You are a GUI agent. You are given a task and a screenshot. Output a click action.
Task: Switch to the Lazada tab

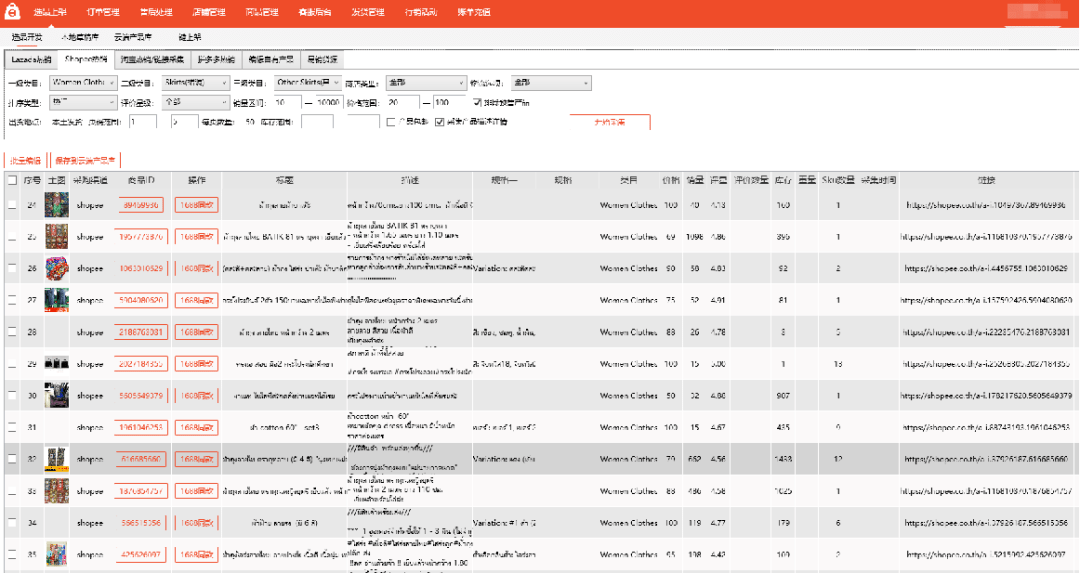coord(30,60)
